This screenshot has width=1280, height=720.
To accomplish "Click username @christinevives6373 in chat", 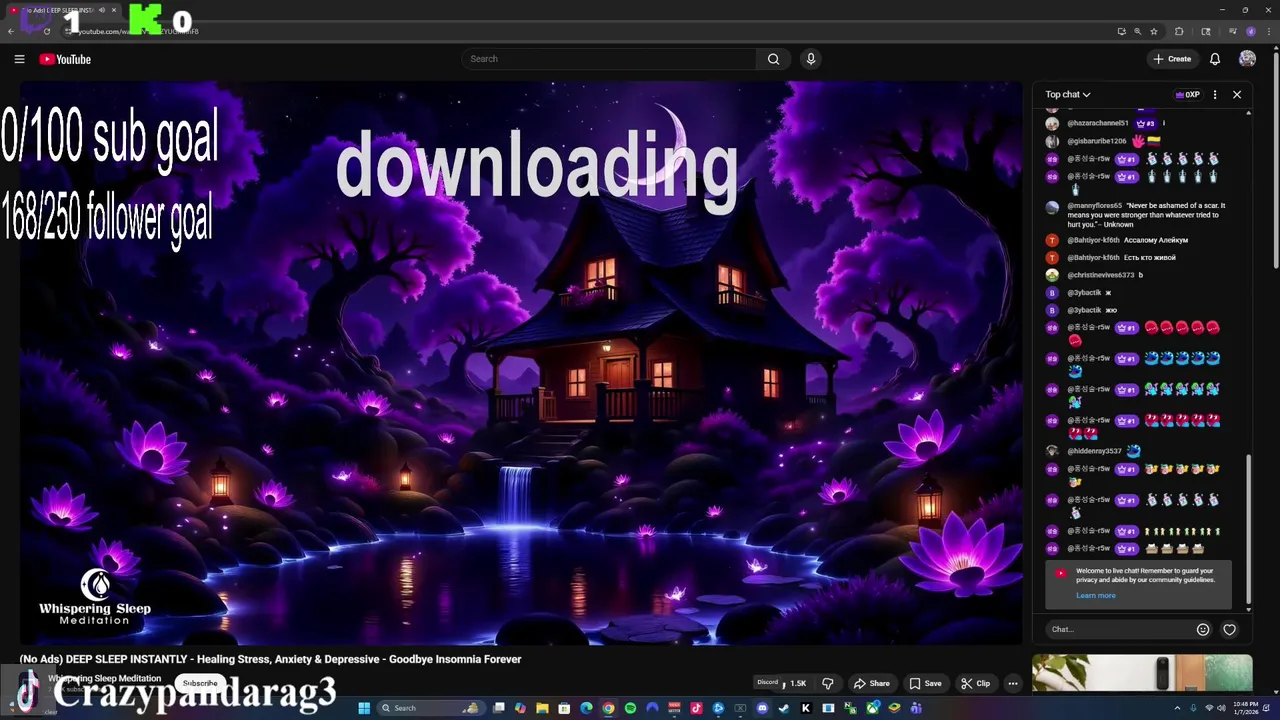I will pyautogui.click(x=1100, y=275).
